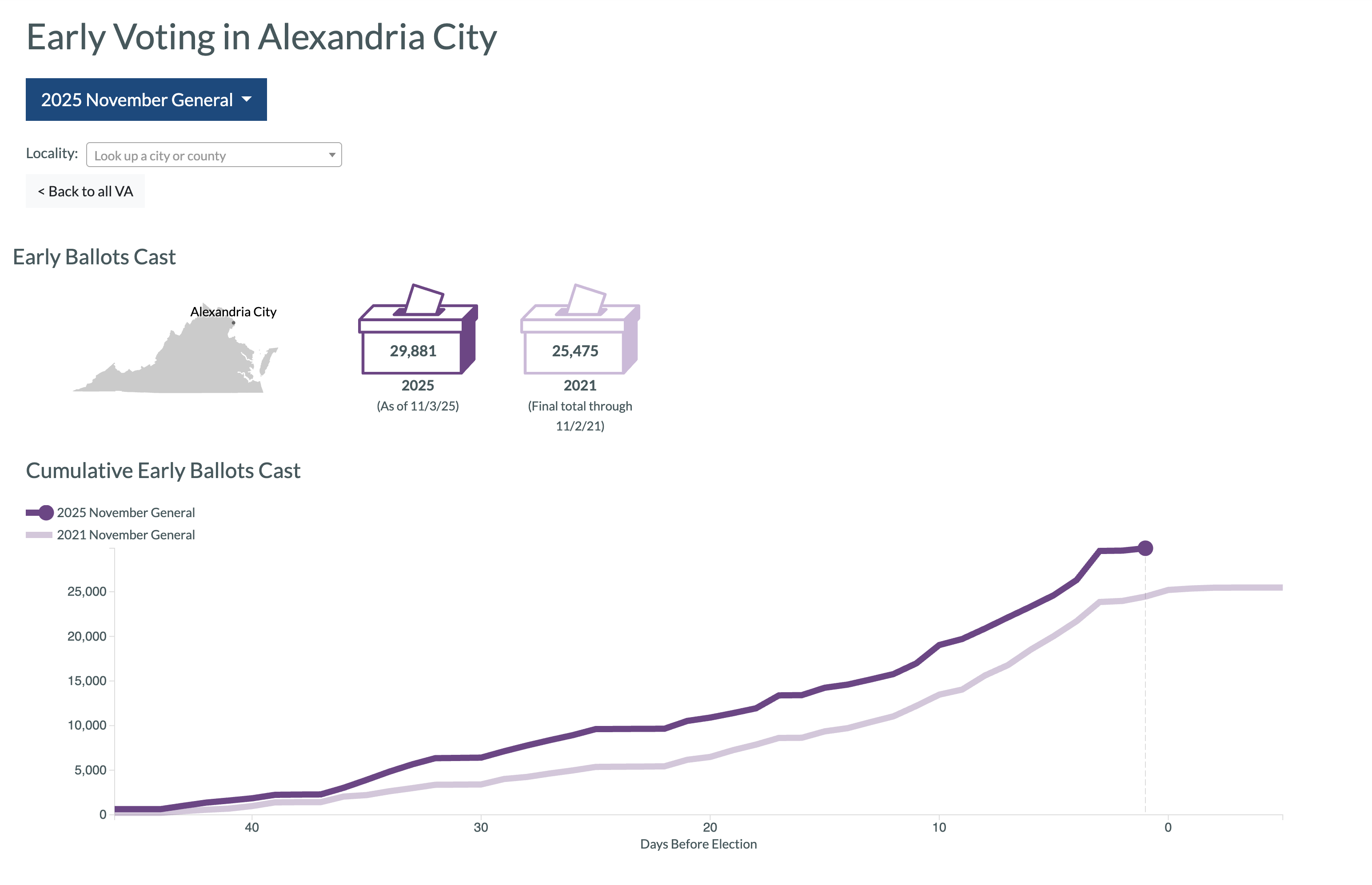Screen dimensions: 1372x885
Task: Focus the Look up a city or county field
Action: pyautogui.click(x=214, y=155)
